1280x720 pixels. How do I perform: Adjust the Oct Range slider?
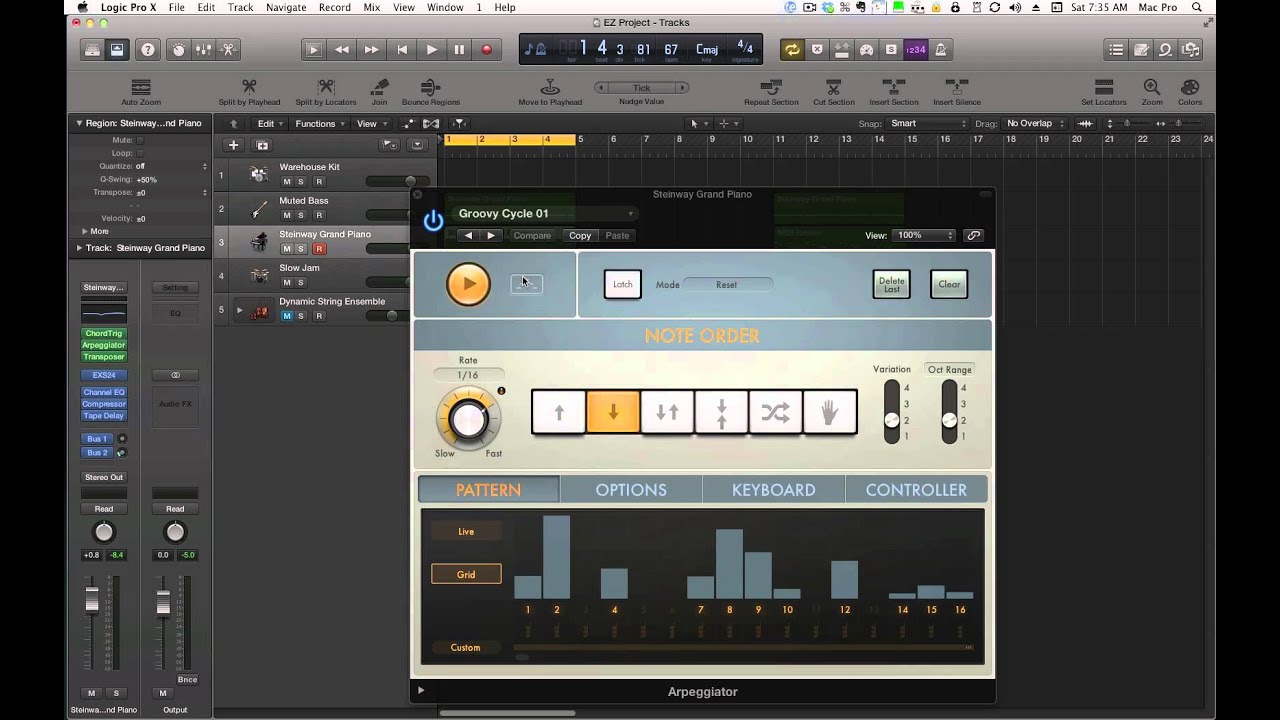(x=949, y=412)
